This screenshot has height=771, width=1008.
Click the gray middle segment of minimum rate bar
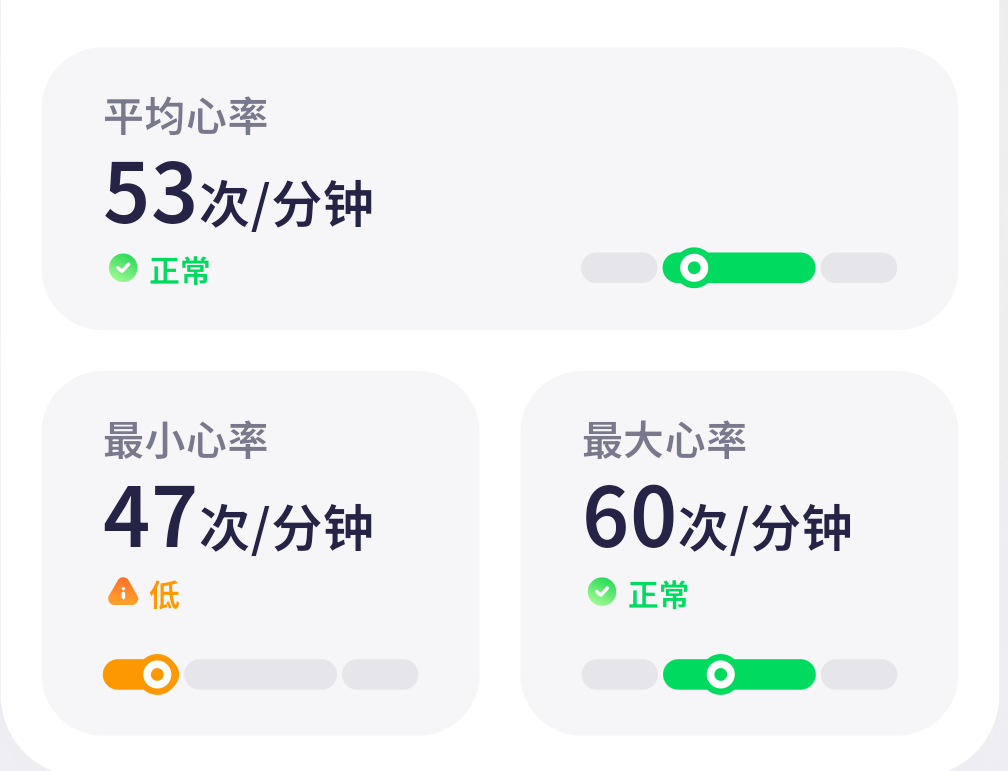click(260, 675)
